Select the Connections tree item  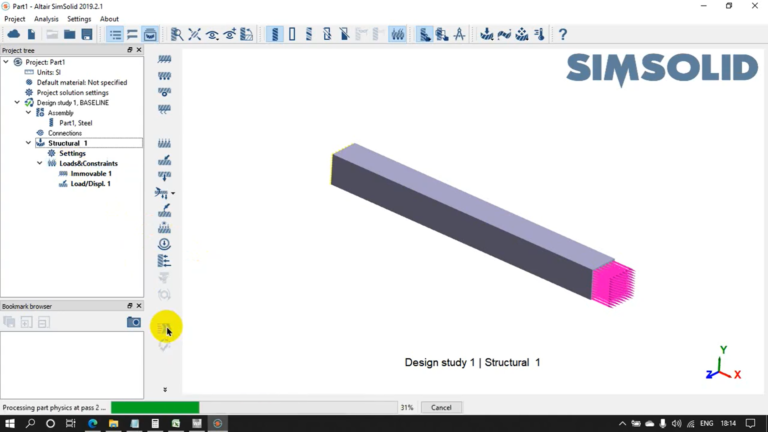click(65, 133)
